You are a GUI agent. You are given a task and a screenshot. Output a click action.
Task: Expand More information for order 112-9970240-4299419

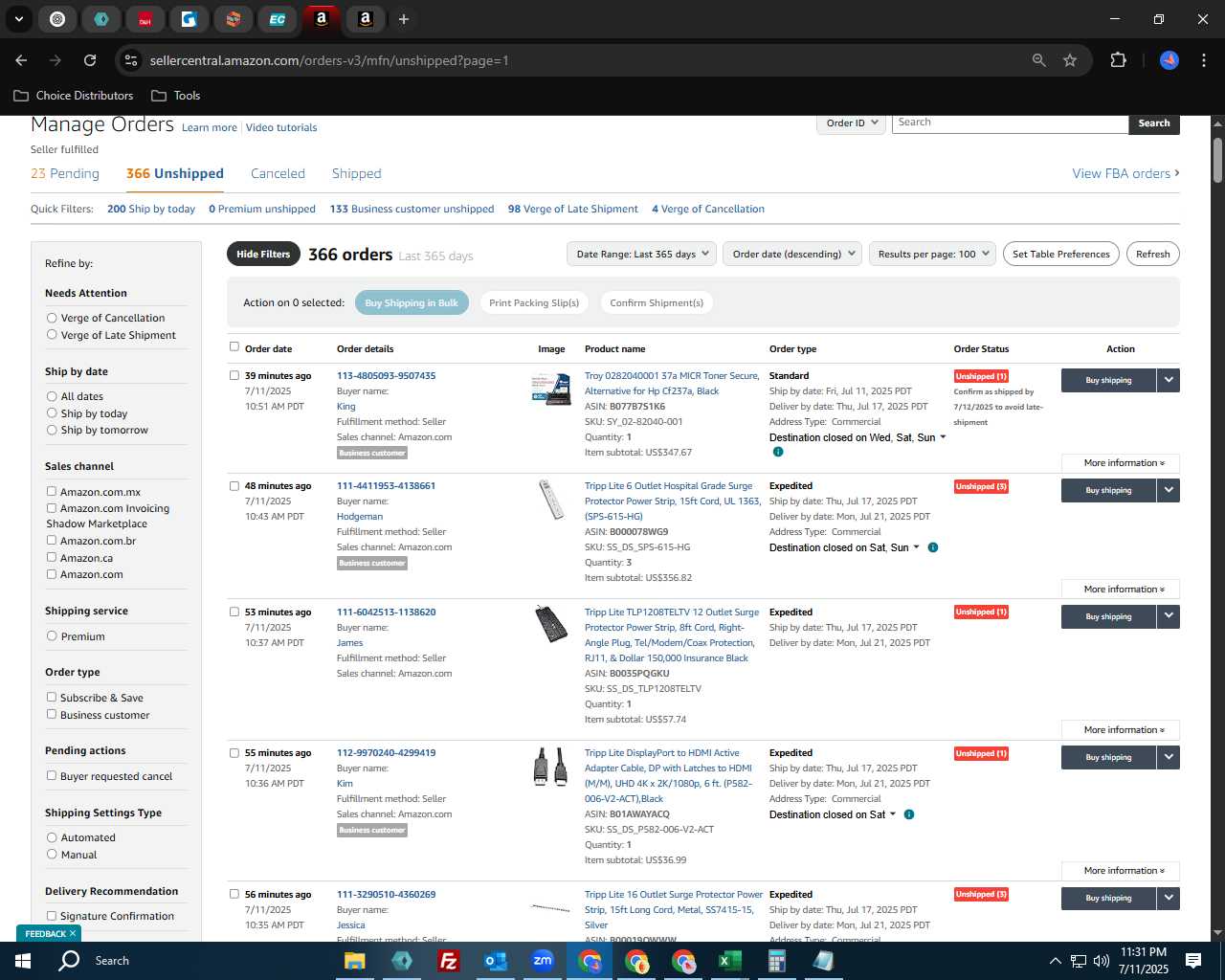1121,871
